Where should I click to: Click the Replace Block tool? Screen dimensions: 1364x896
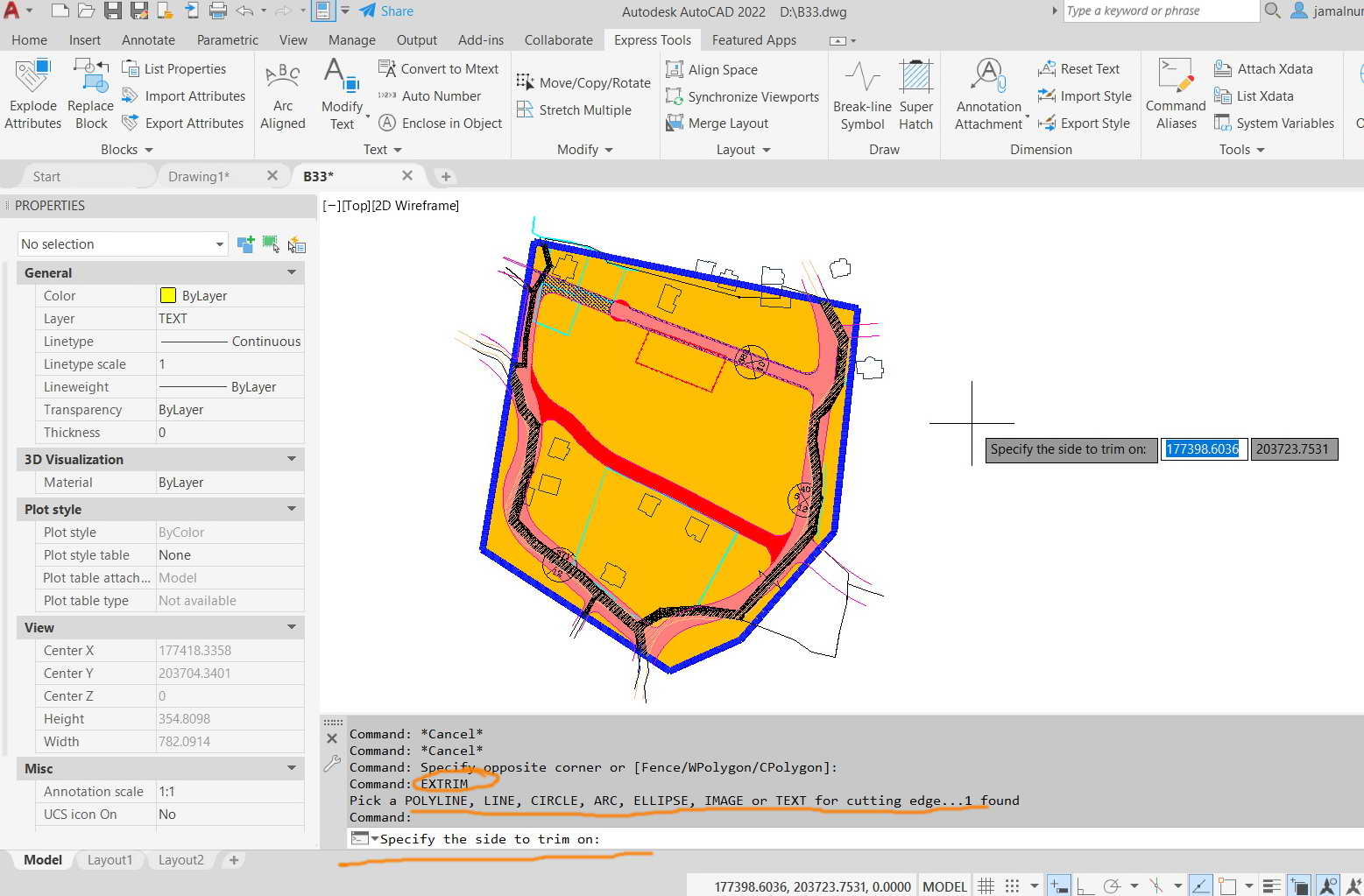pos(90,91)
